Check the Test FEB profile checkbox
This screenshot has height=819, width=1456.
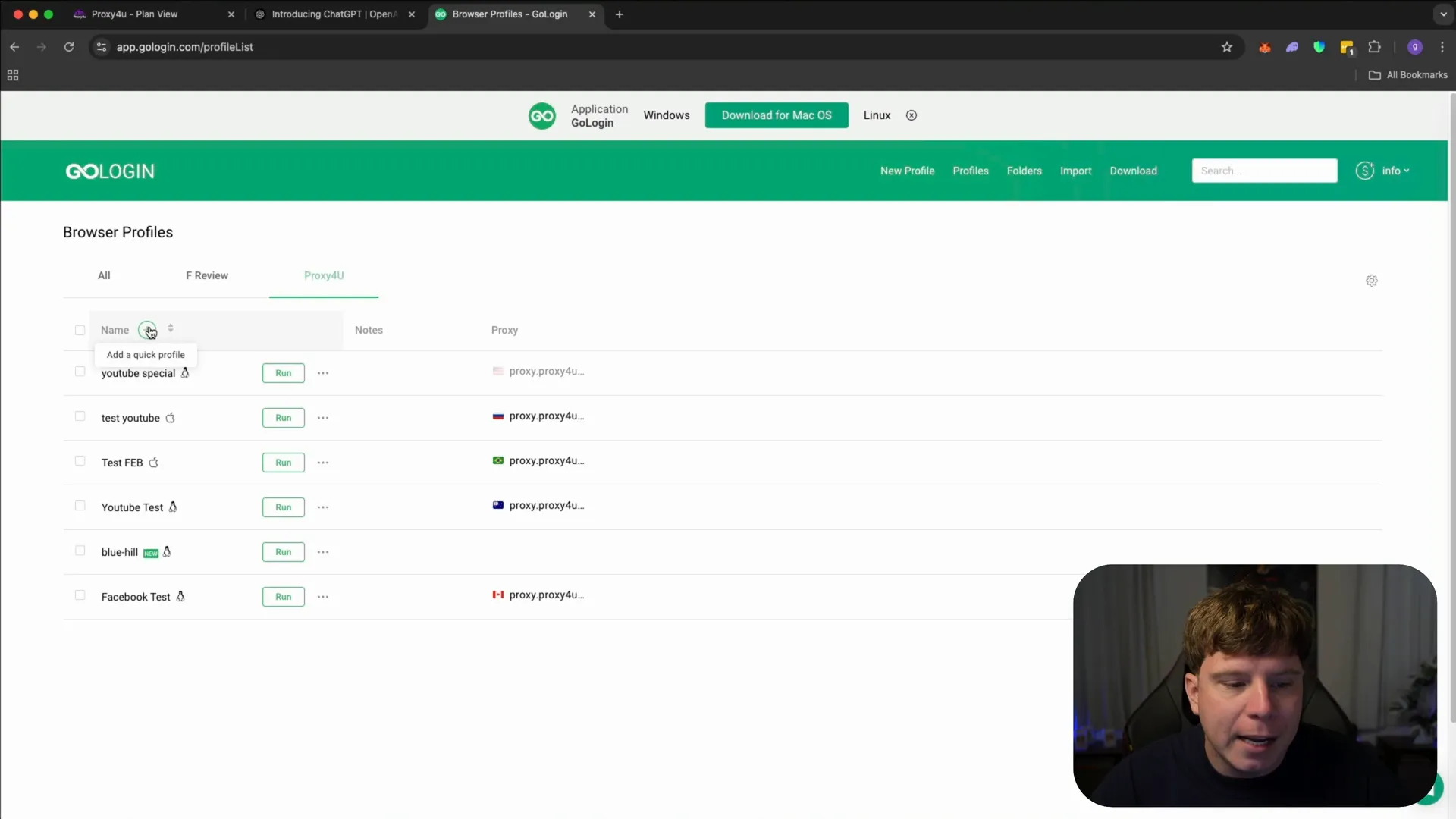tap(80, 461)
